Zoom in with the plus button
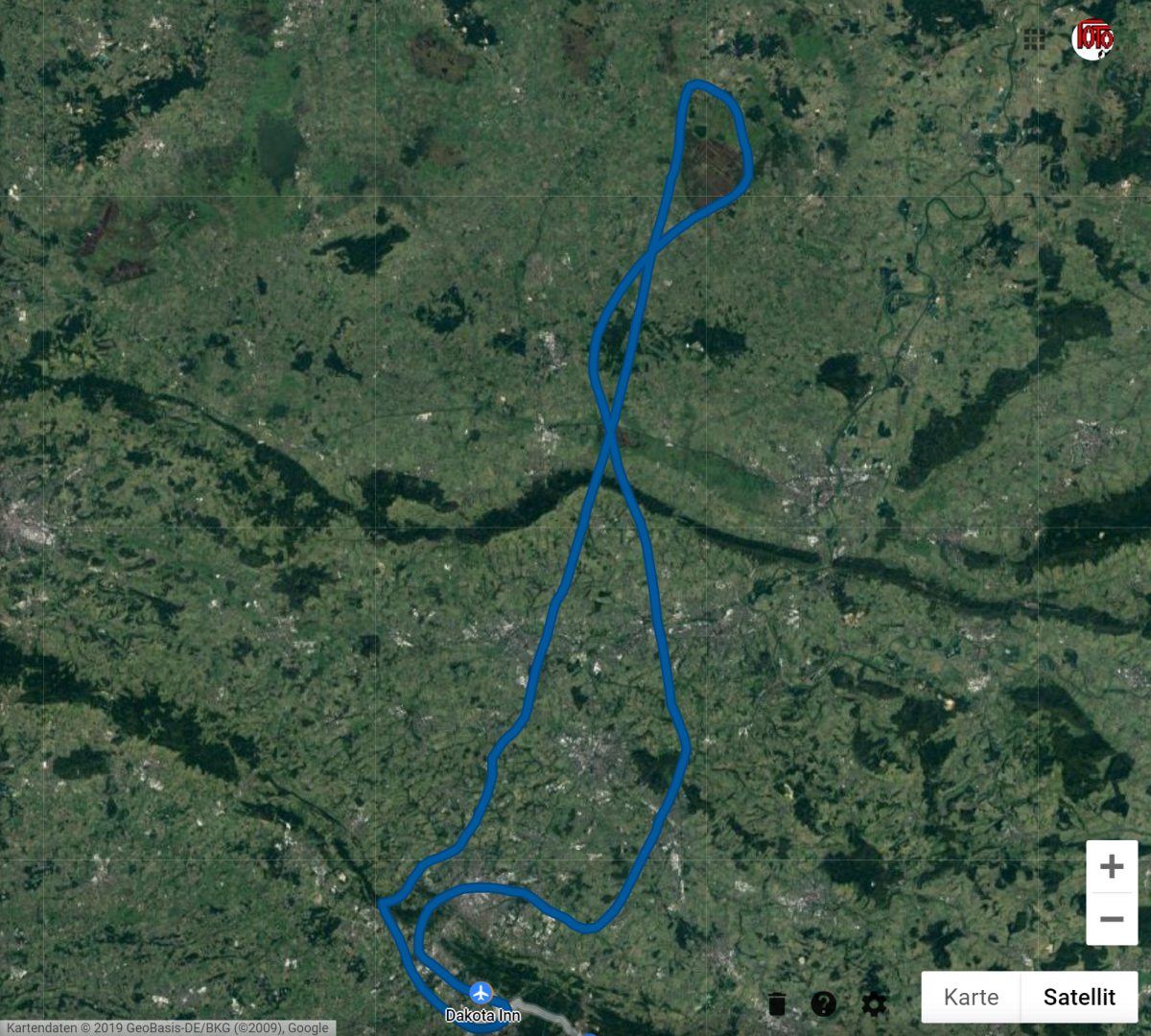Viewport: 1151px width, 1036px height. 1112,866
